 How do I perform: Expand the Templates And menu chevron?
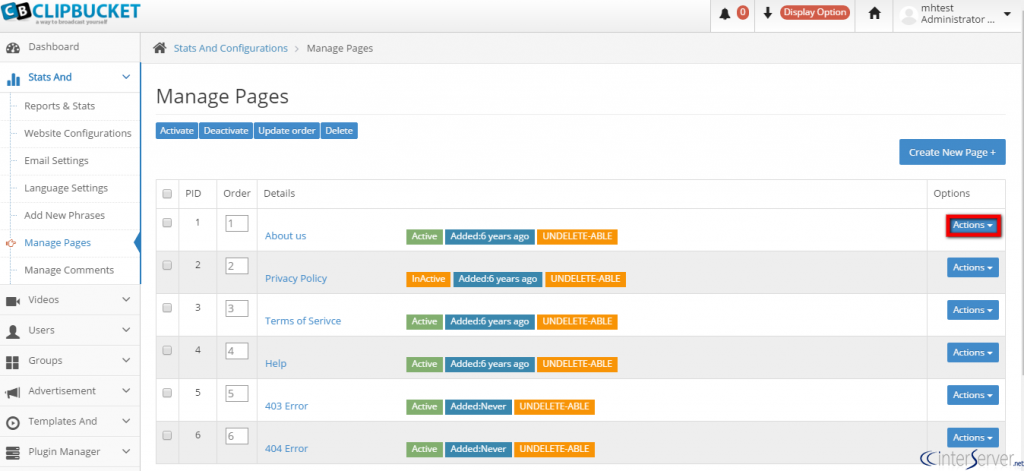coord(127,421)
